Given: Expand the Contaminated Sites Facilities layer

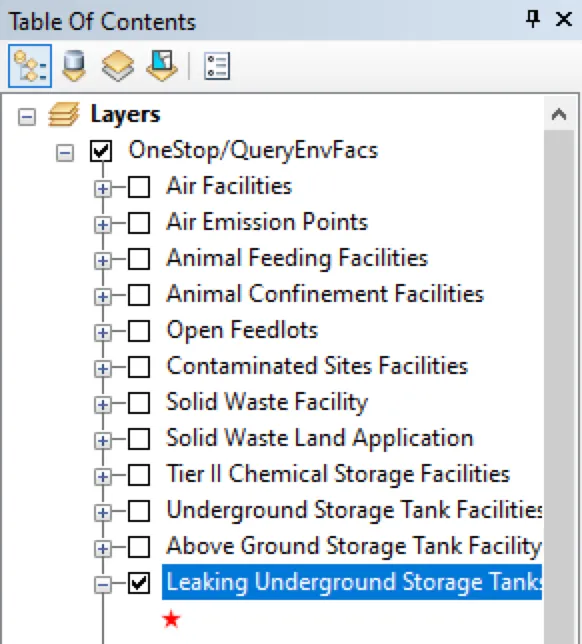Looking at the screenshot, I should point(103,369).
